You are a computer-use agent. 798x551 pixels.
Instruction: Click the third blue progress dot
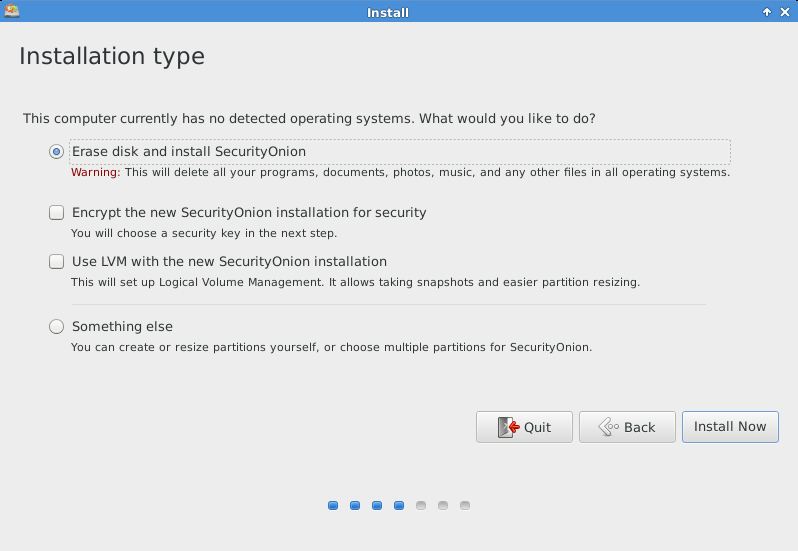377,506
